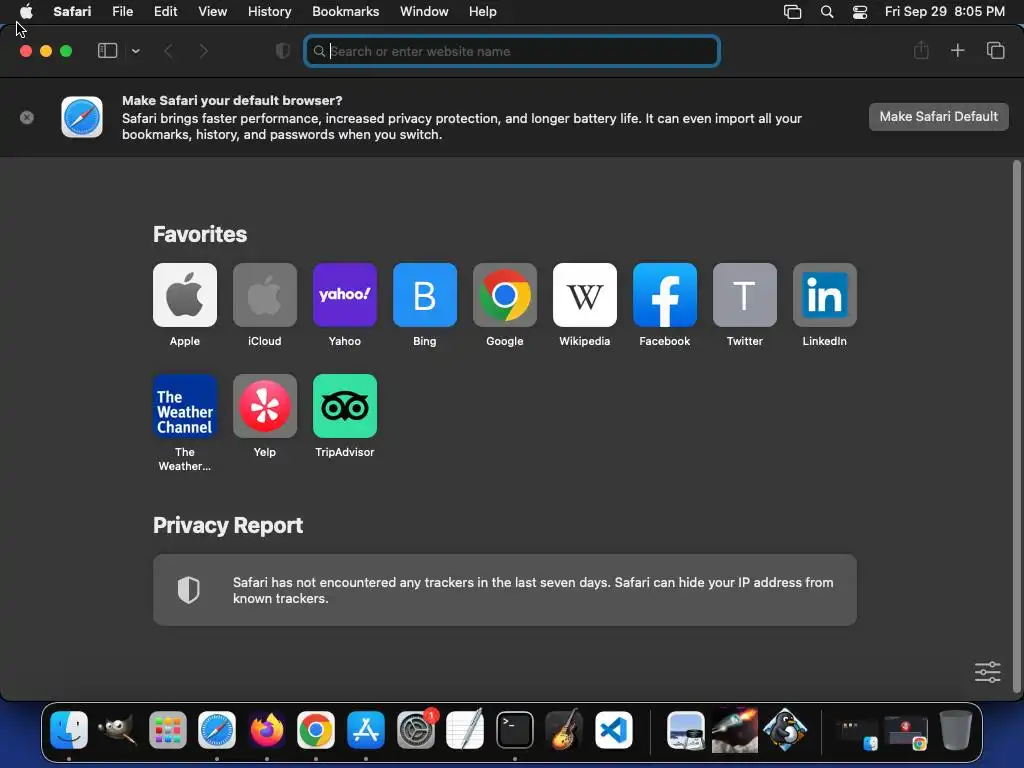This screenshot has width=1024, height=768.
Task: Open the Apple menu
Action: [x=26, y=12]
